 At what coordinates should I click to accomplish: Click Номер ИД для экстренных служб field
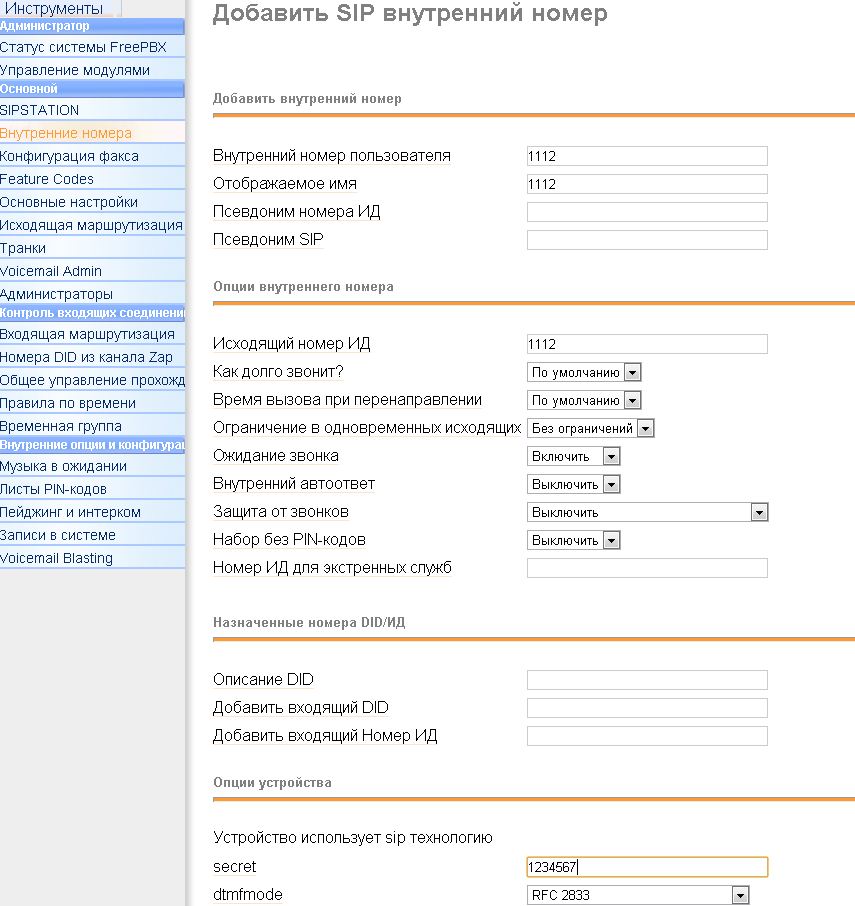(x=647, y=568)
